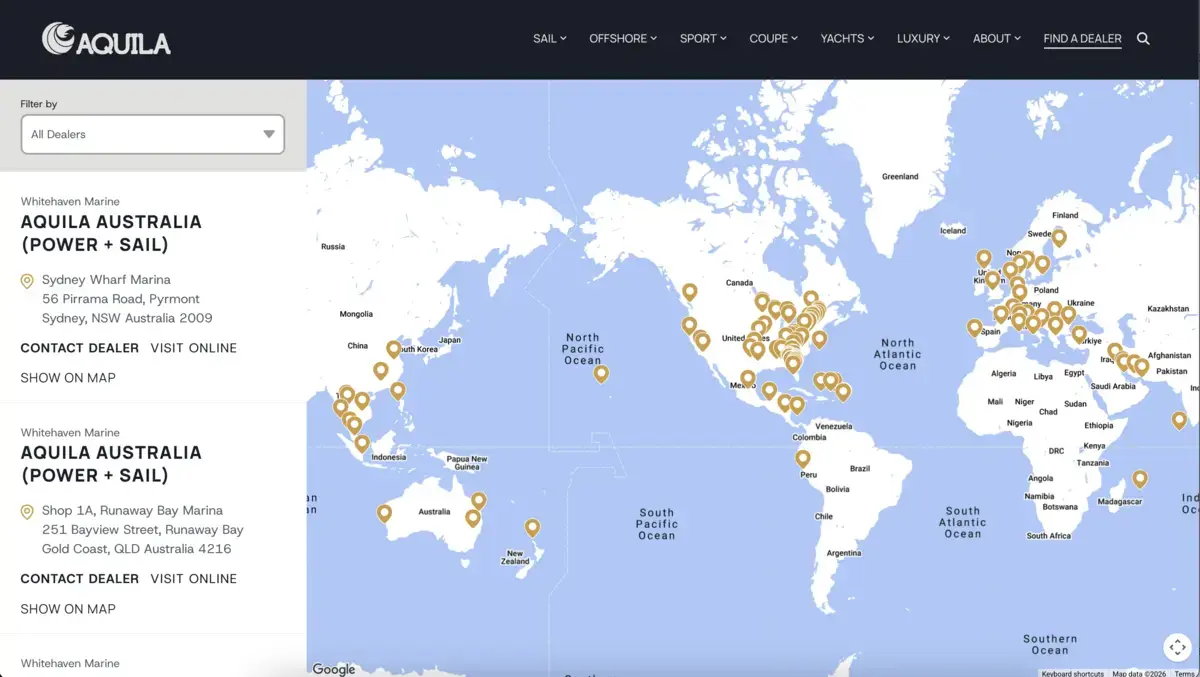Select the dealer pin in Finland

tap(1059, 237)
